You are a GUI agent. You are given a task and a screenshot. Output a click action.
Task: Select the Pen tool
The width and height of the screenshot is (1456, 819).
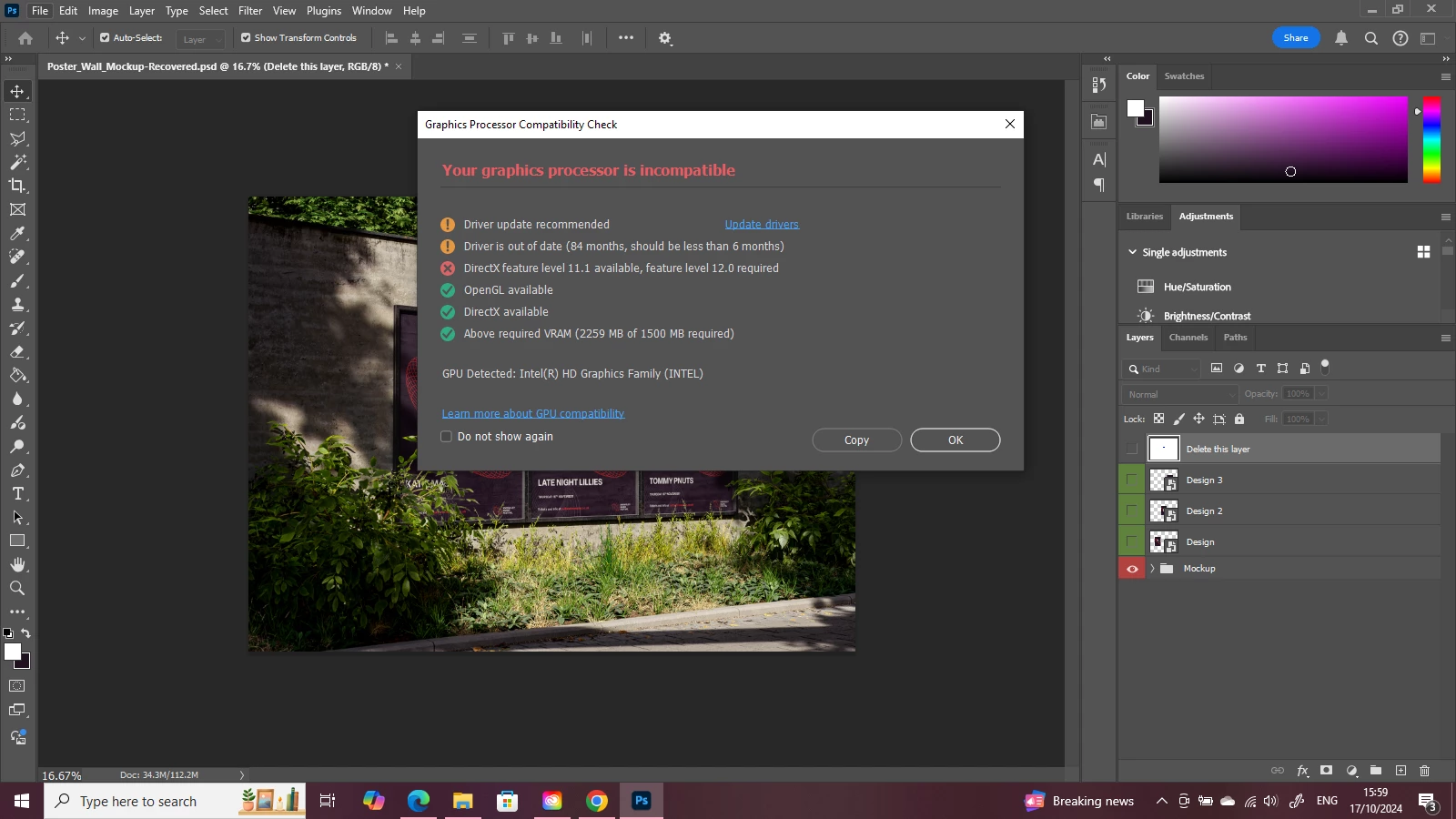click(17, 470)
